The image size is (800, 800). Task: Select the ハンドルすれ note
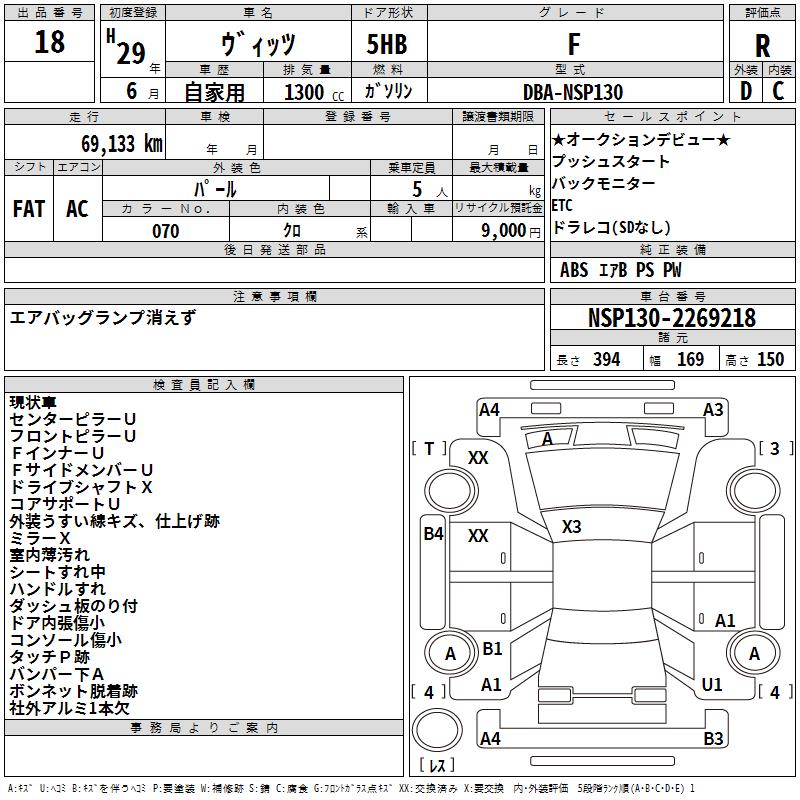[x=57, y=589]
